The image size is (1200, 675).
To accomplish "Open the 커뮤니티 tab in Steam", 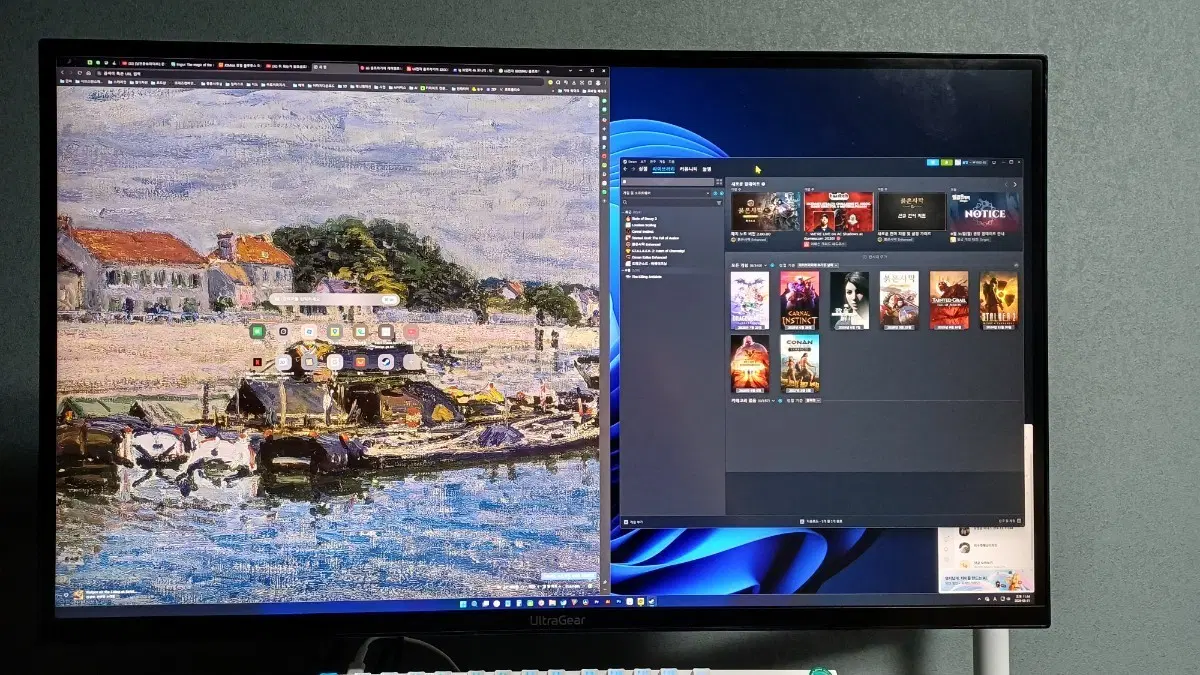I will [x=688, y=169].
